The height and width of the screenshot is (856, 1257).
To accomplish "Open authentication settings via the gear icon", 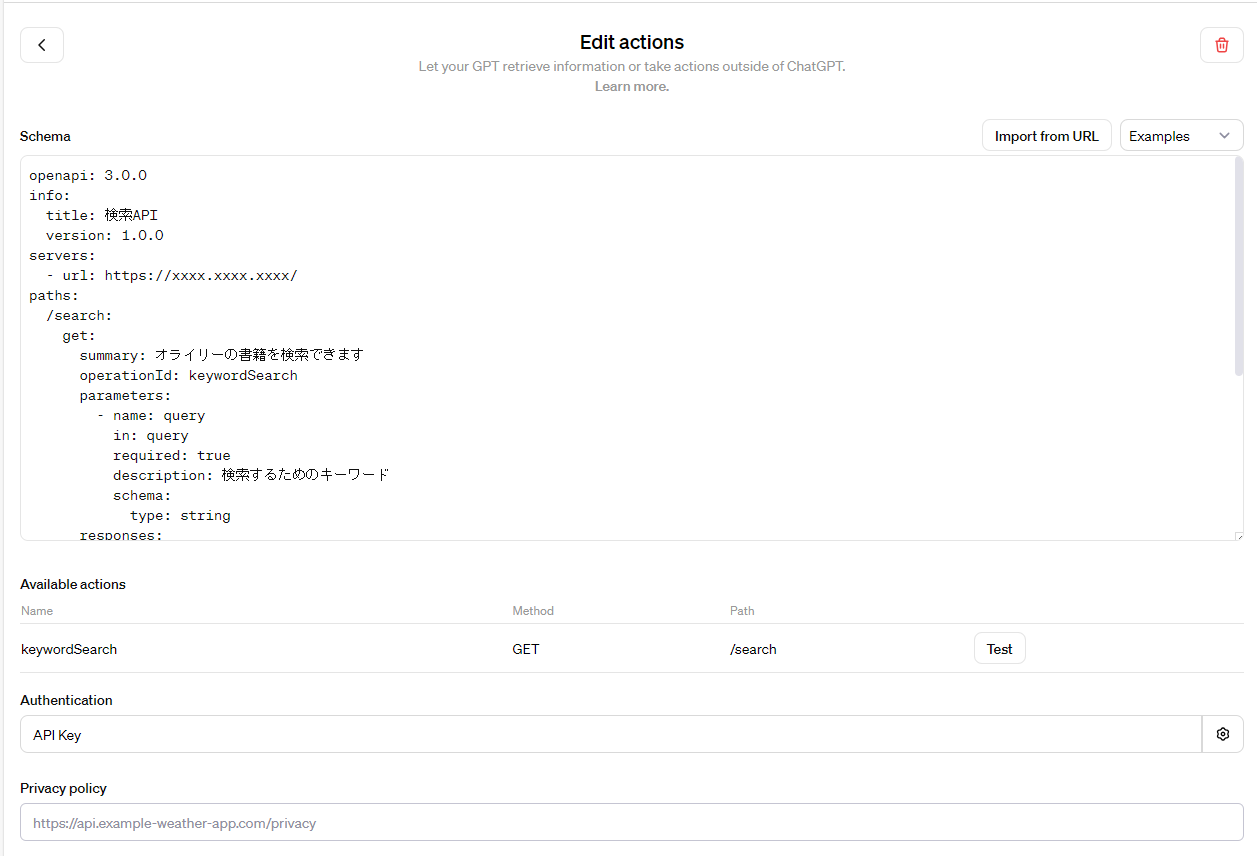I will click(1222, 734).
